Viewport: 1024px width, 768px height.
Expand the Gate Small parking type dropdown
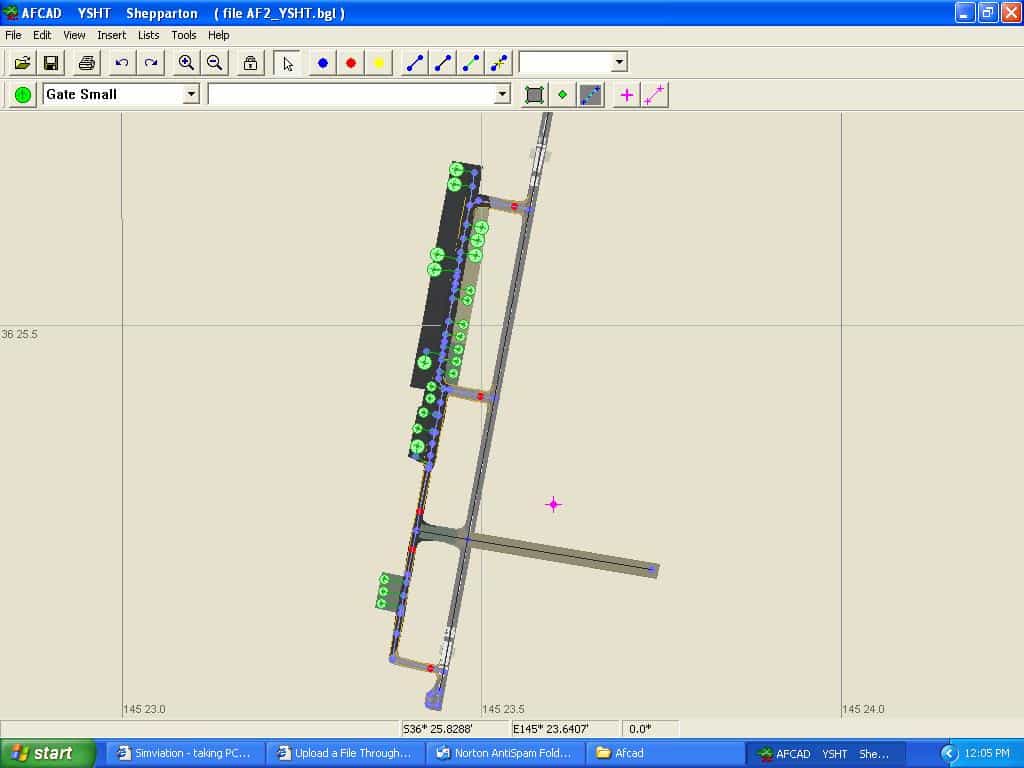pos(191,94)
